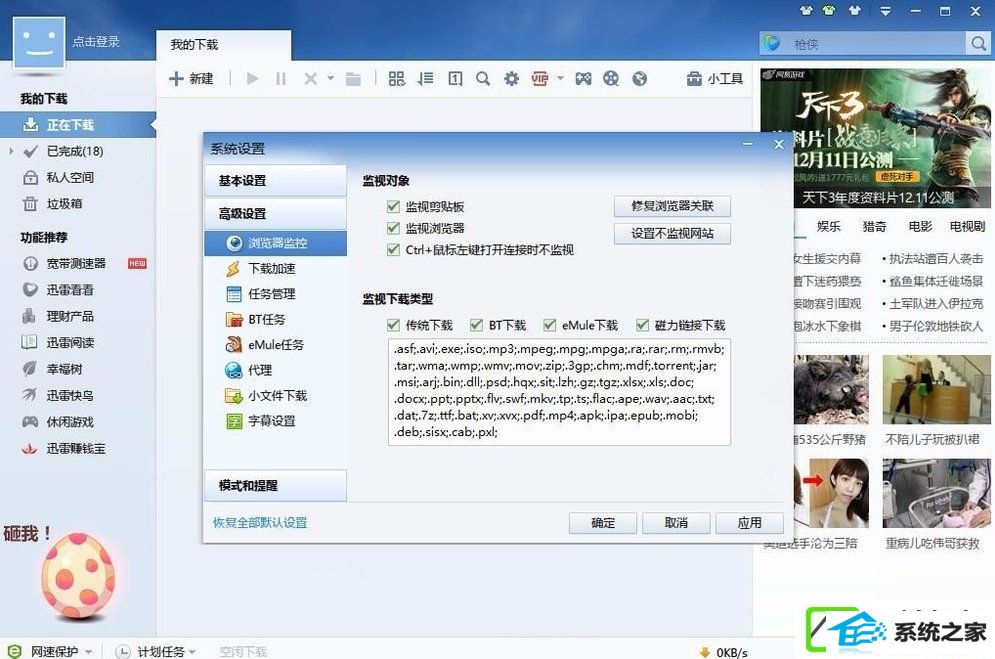Click the file extensions text field
Screen dimensions: 995x659
point(559,391)
